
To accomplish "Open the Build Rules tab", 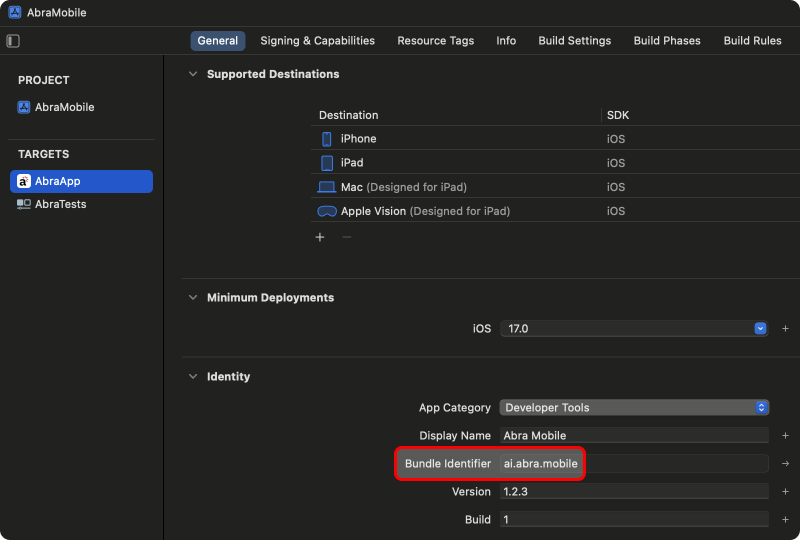I will coord(752,41).
